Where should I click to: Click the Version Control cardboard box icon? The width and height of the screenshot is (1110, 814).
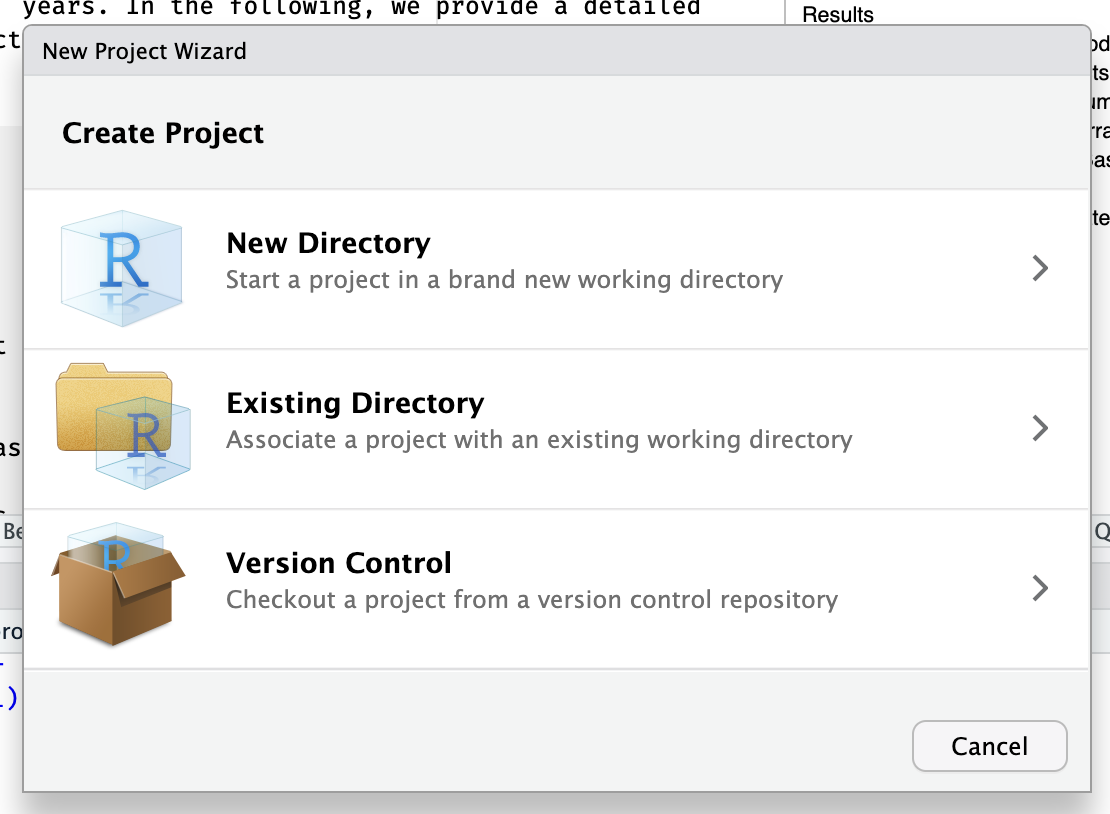point(118,587)
